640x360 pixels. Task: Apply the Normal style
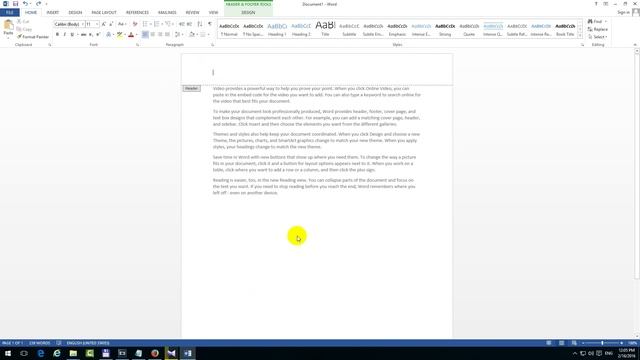point(229,29)
